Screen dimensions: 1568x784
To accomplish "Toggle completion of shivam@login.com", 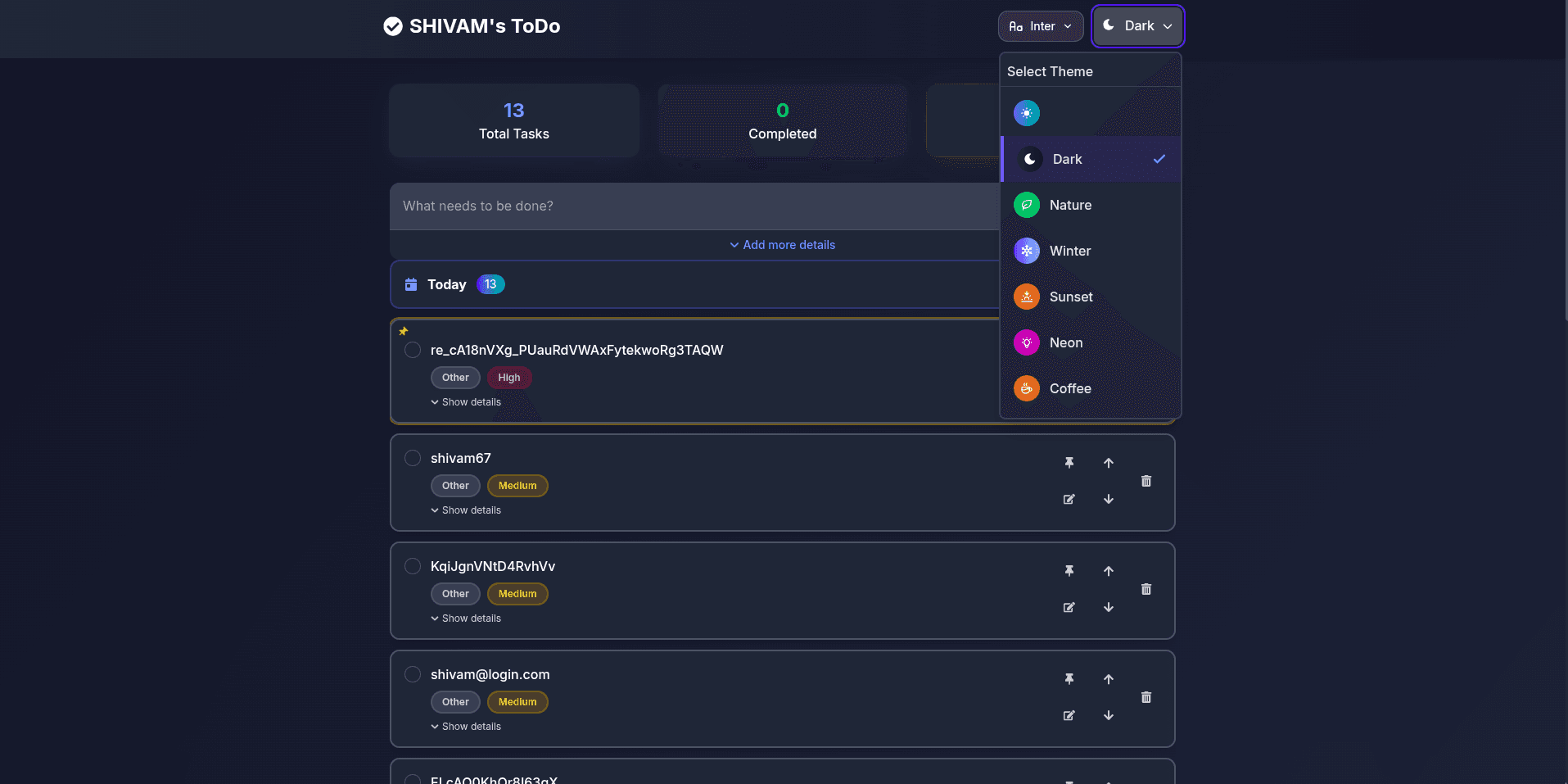I will 412,674.
